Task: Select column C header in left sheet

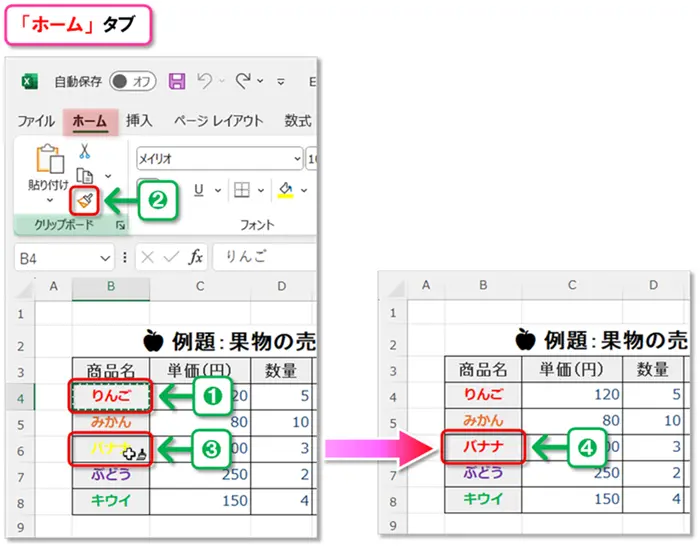Action: pos(200,287)
